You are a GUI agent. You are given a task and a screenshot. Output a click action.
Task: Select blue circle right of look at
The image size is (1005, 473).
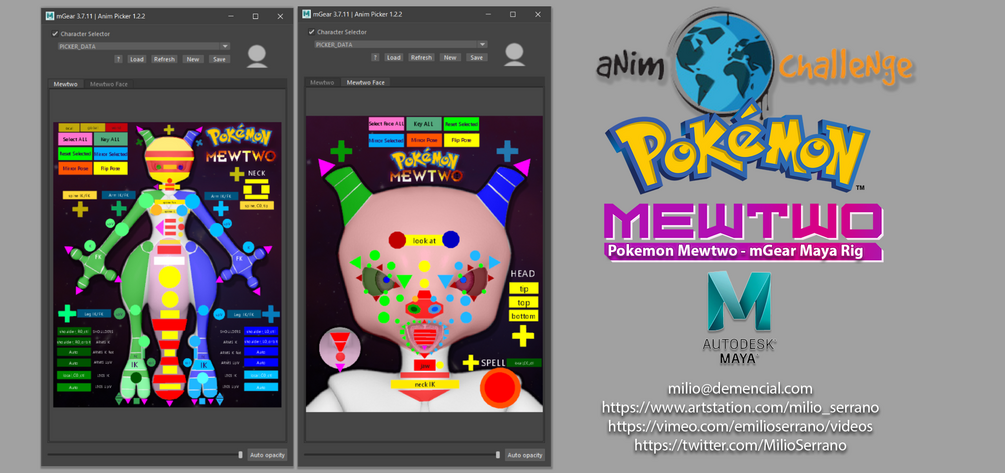[451, 240]
